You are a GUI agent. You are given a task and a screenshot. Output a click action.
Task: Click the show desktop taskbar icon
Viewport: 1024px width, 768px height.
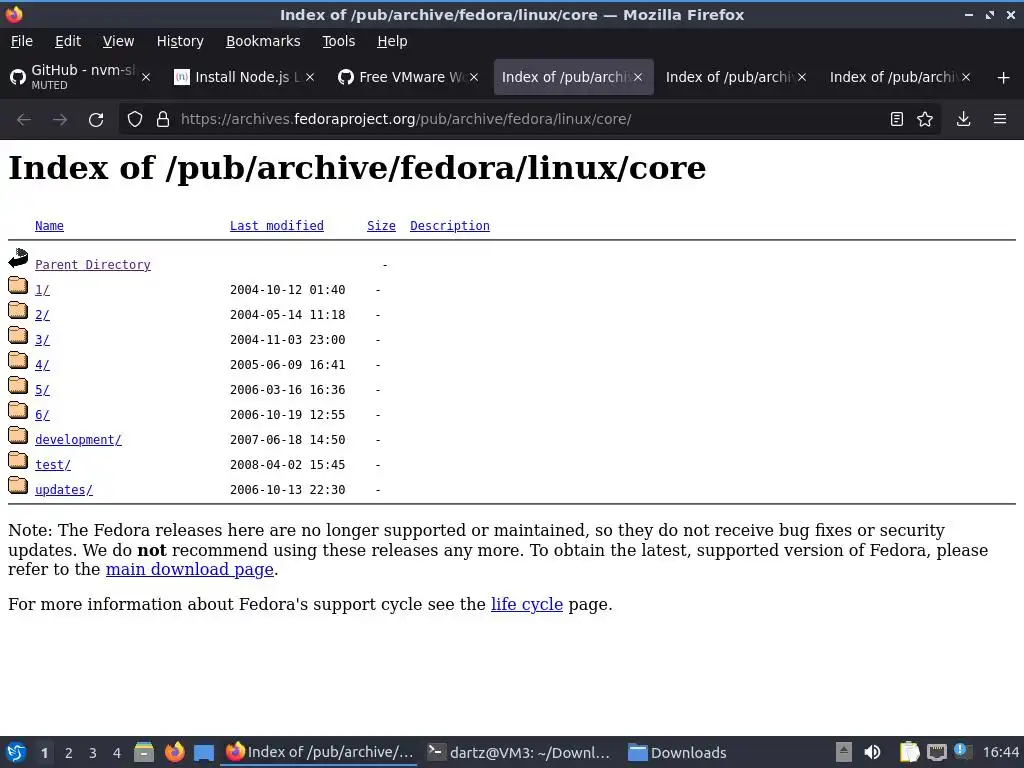tap(204, 753)
